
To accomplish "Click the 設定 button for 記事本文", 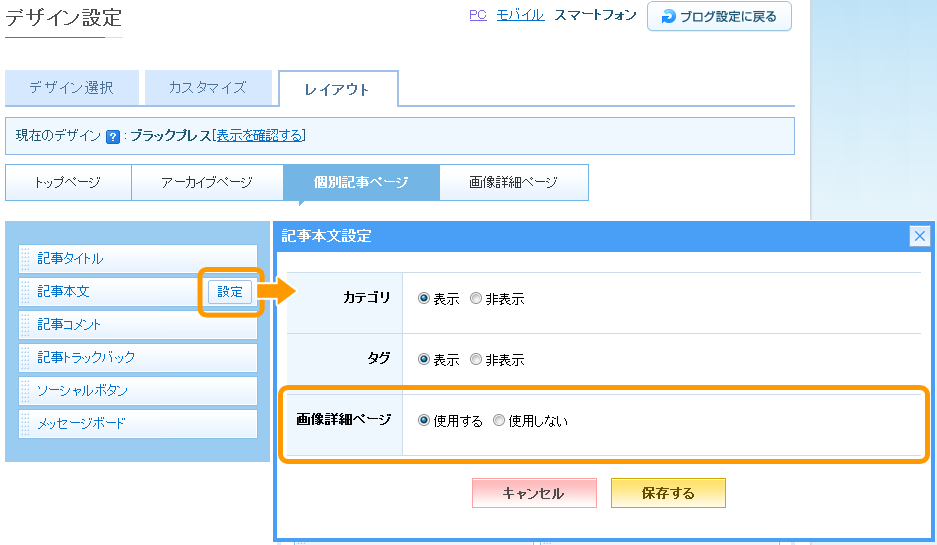I will click(x=230, y=292).
